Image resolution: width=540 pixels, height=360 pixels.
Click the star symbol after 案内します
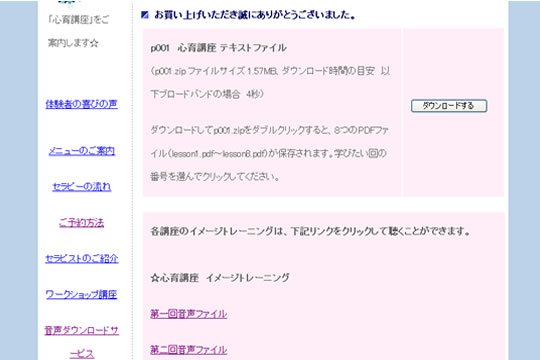(94, 43)
